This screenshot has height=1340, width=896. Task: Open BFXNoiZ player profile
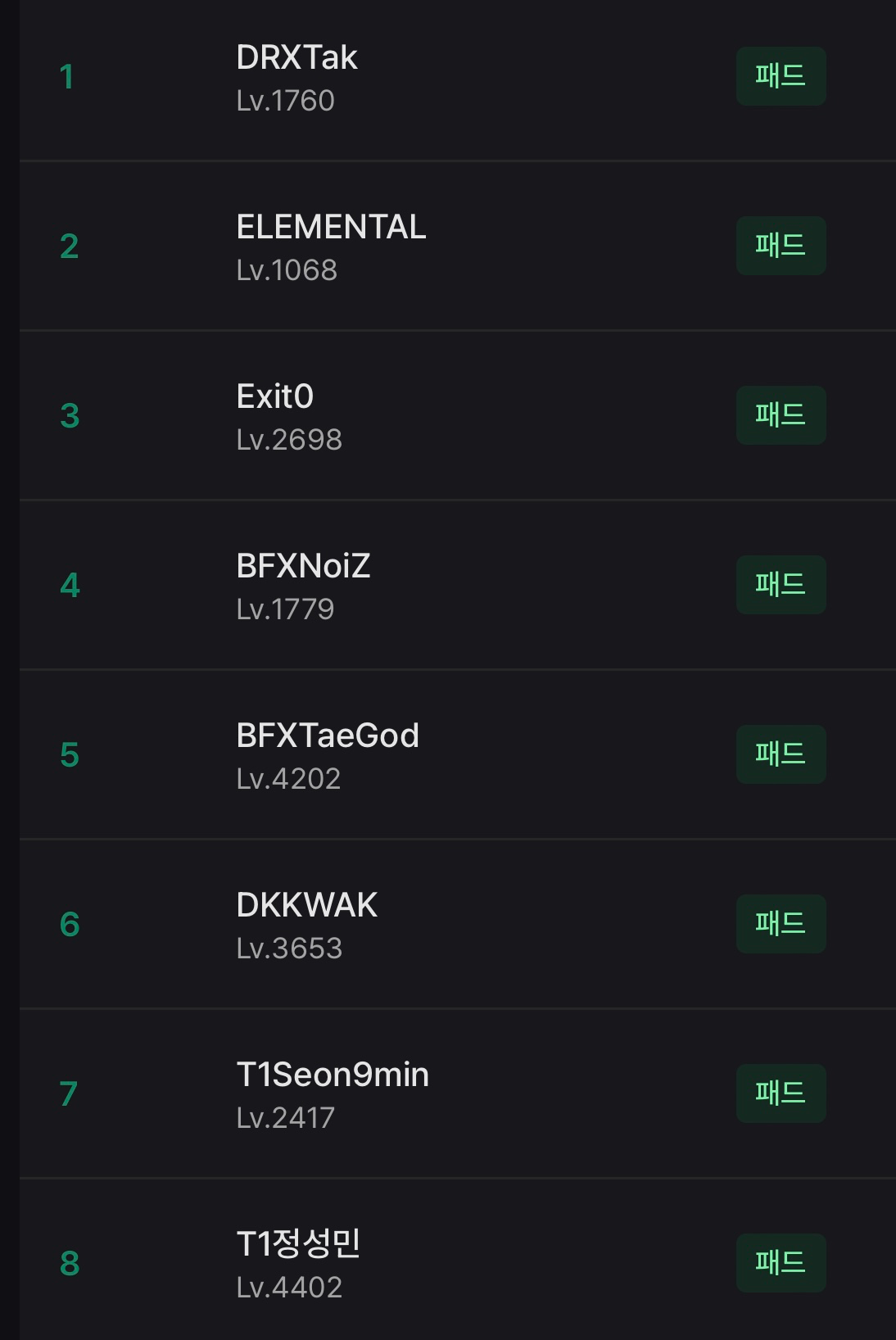pos(303,567)
